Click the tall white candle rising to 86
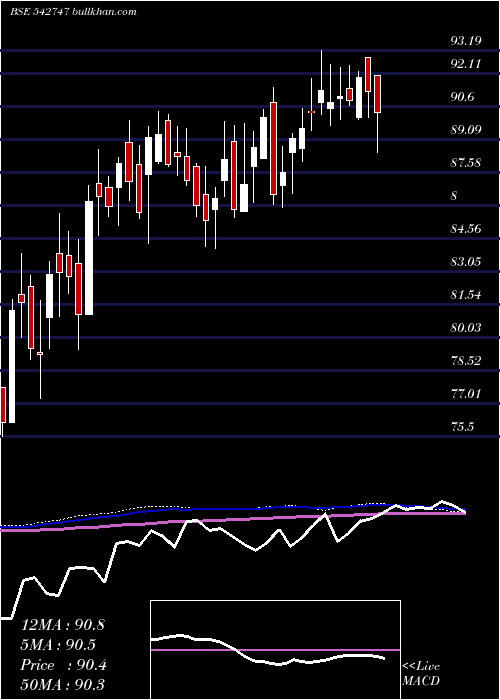The height and width of the screenshot is (700, 500). [x=89, y=258]
